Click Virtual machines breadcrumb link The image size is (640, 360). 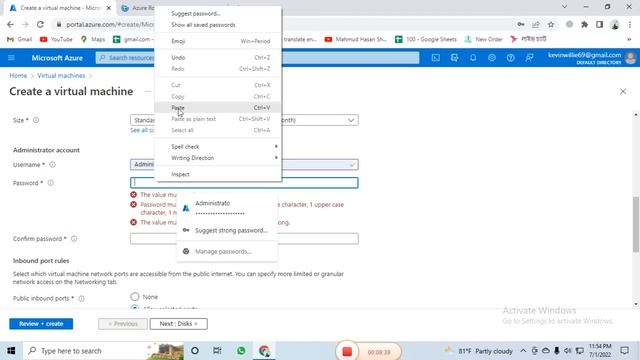(61, 76)
